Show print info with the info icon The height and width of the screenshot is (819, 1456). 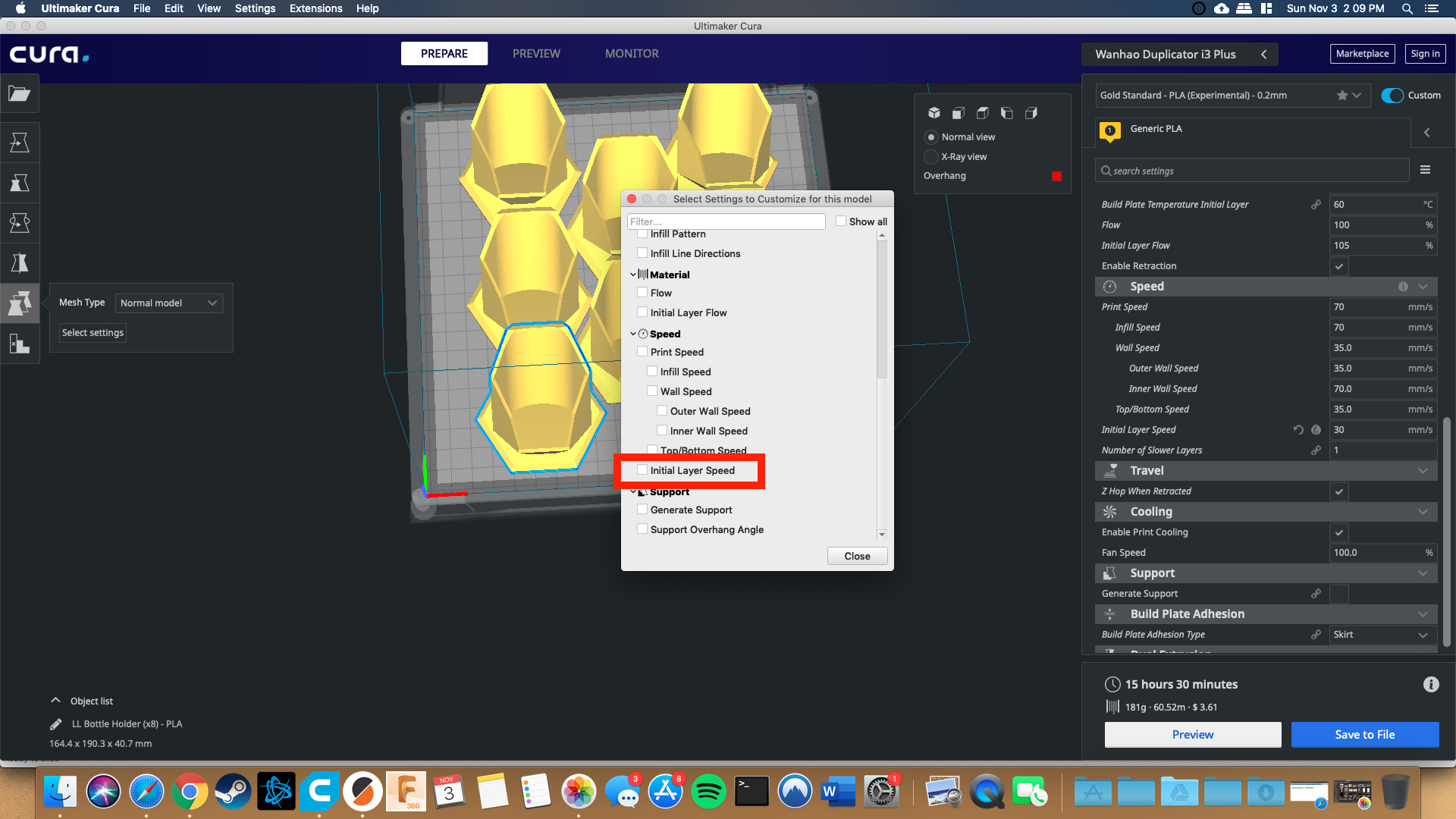pos(1431,685)
